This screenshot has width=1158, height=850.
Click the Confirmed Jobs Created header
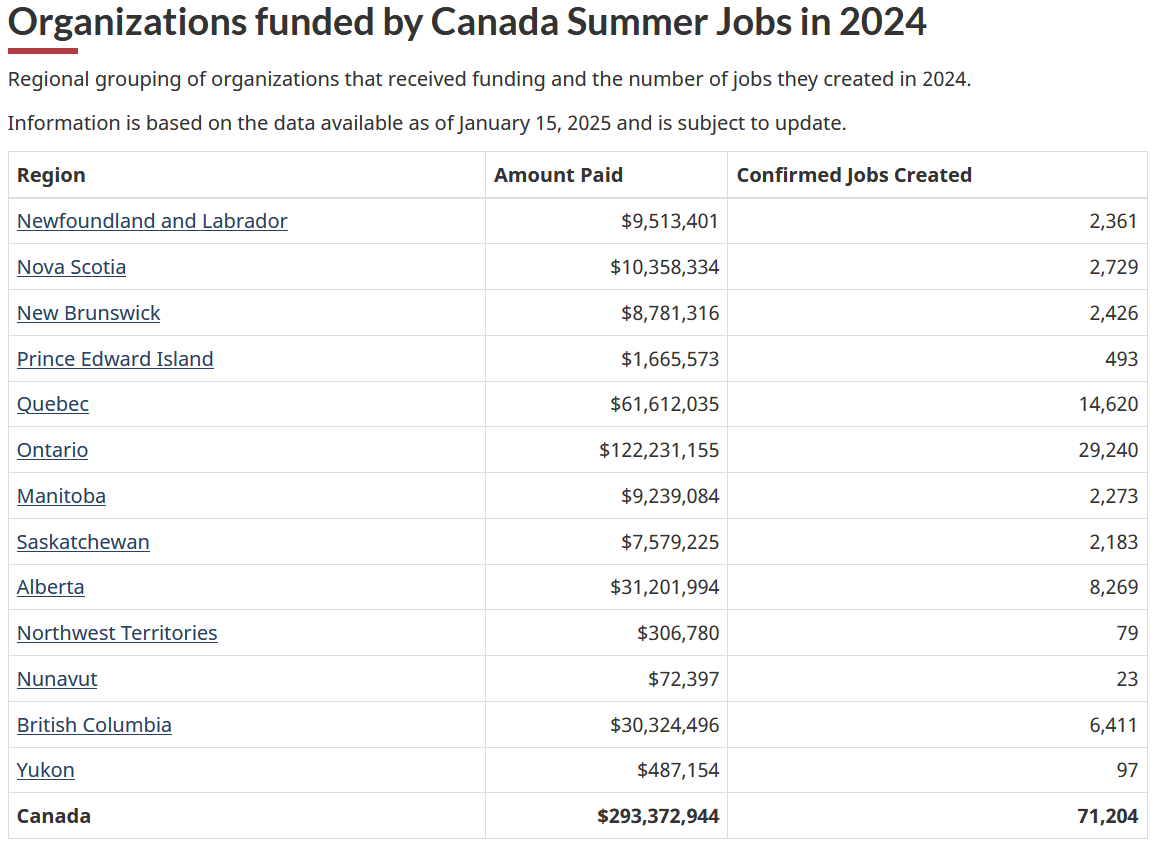click(854, 175)
